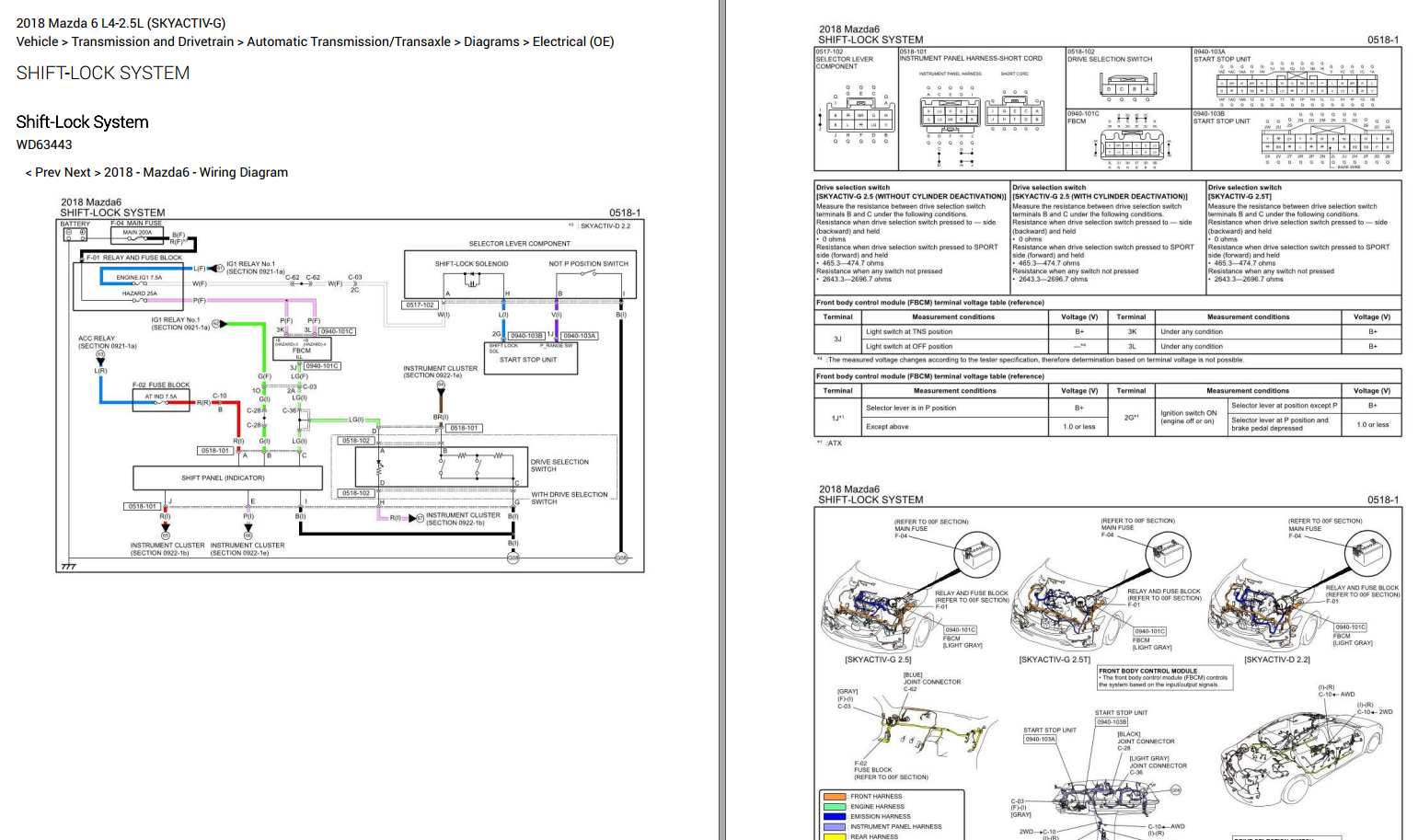This screenshot has width=1418, height=840.
Task: Click the F-04 MAIN FUSE label in wiring diagram
Action: pyautogui.click(x=136, y=223)
